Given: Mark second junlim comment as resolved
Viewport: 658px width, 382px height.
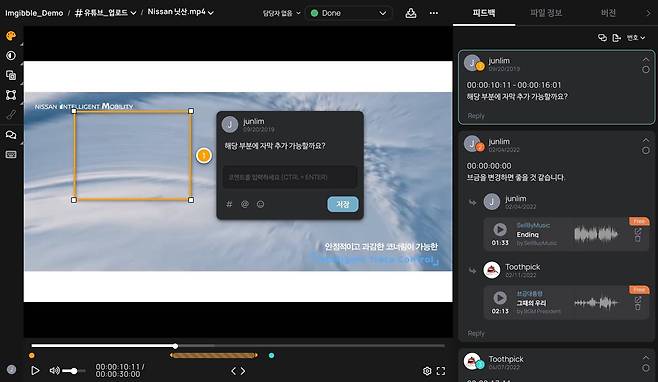Looking at the screenshot, I should [646, 150].
